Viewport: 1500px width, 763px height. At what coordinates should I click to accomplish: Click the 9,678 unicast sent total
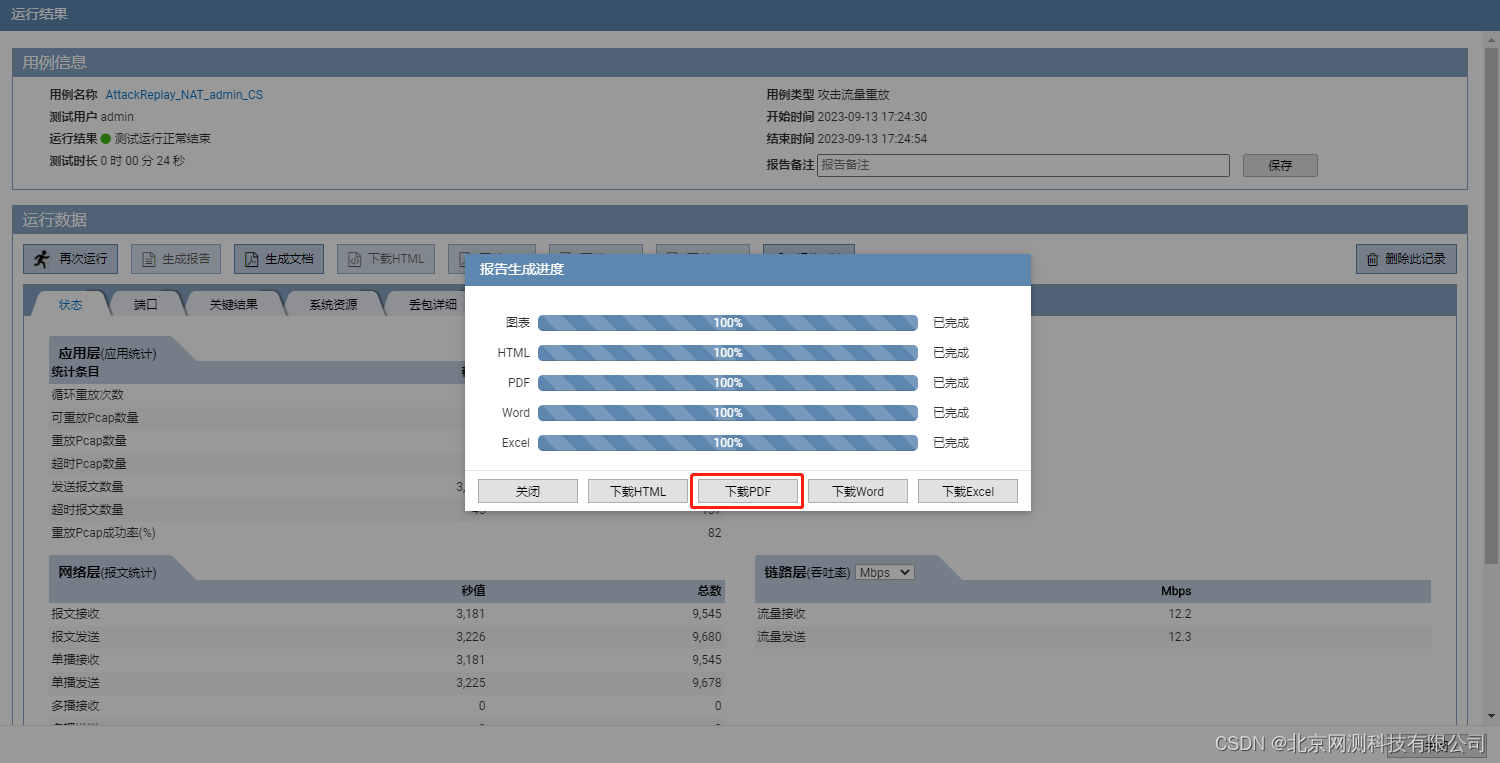[x=706, y=683]
